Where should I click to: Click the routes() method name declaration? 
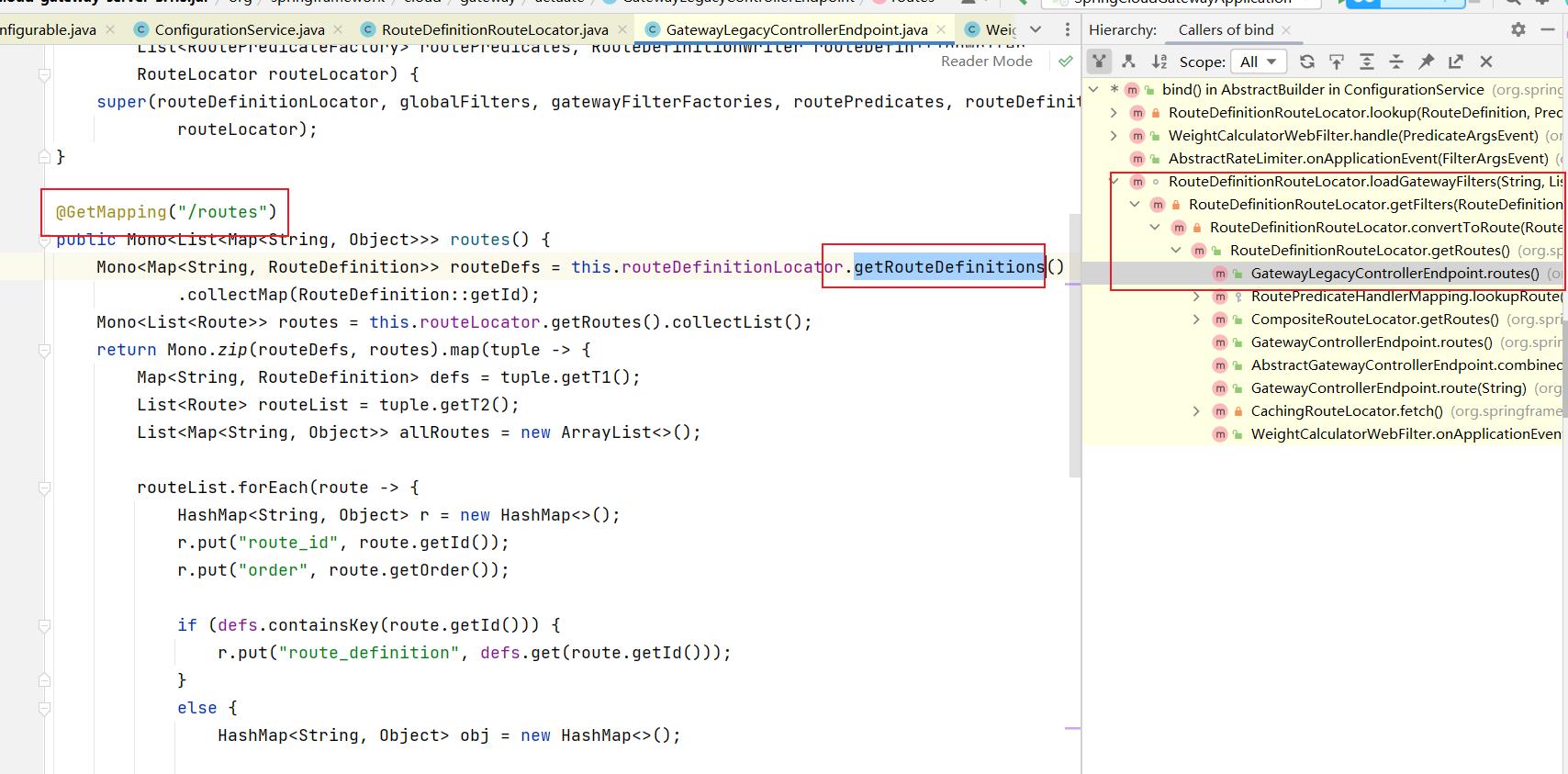click(x=480, y=240)
